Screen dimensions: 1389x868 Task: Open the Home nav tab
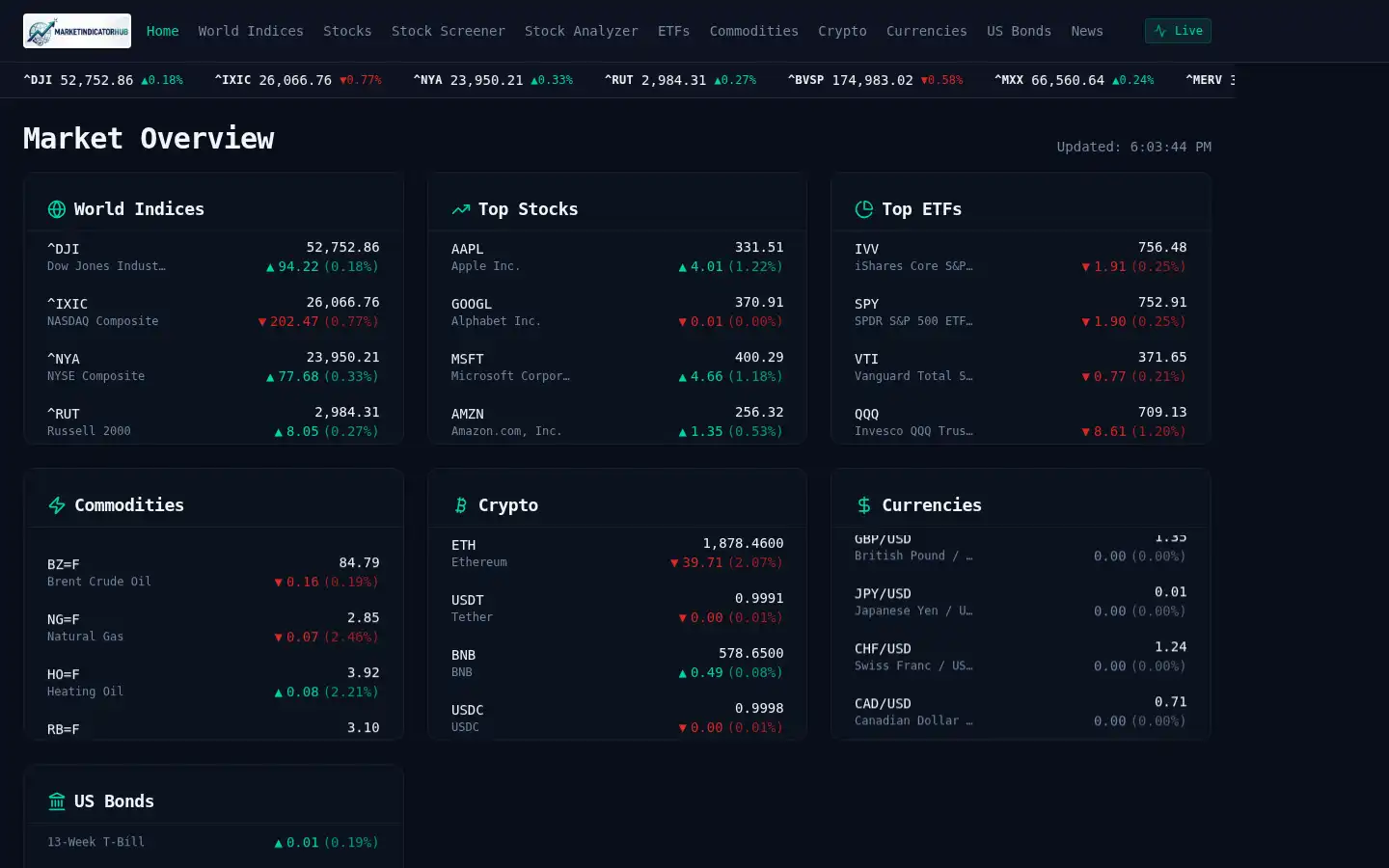pyautogui.click(x=162, y=31)
